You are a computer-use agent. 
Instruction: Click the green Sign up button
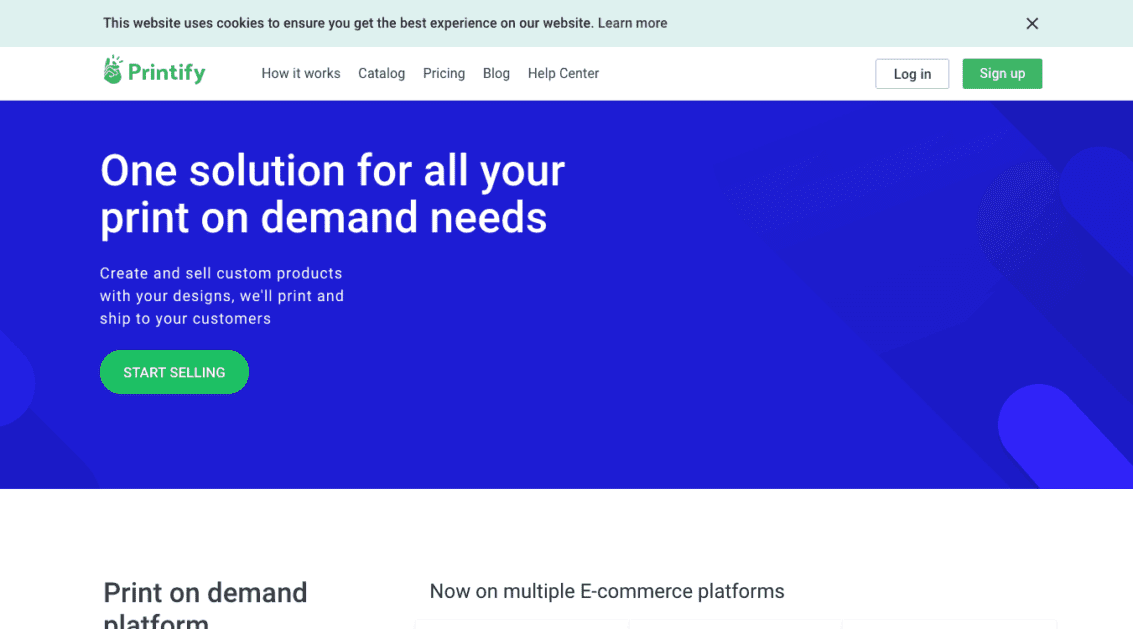click(x=1002, y=74)
